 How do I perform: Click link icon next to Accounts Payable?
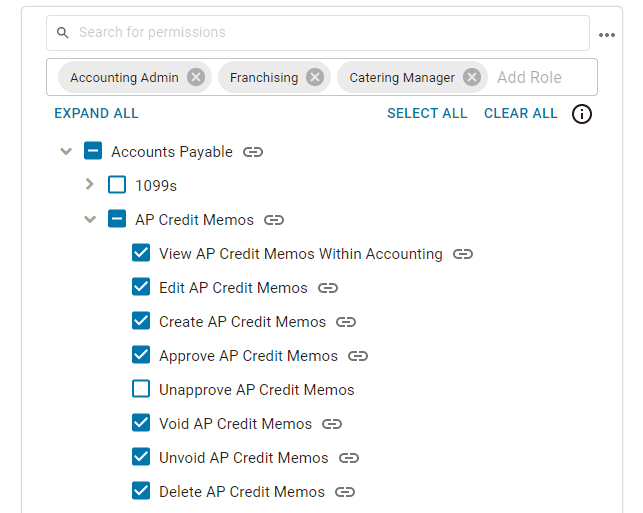click(254, 152)
